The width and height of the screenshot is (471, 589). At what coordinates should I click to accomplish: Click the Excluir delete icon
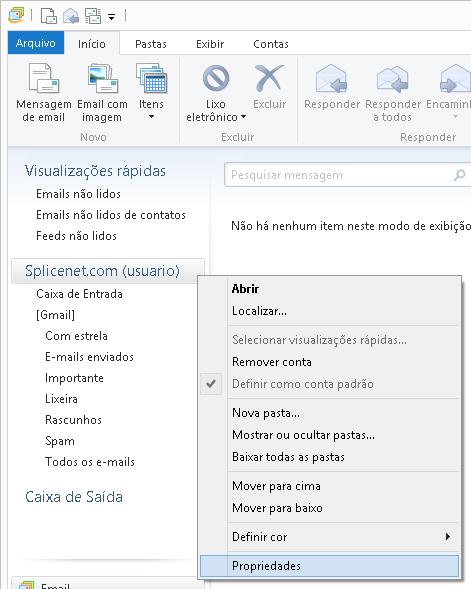pyautogui.click(x=269, y=78)
